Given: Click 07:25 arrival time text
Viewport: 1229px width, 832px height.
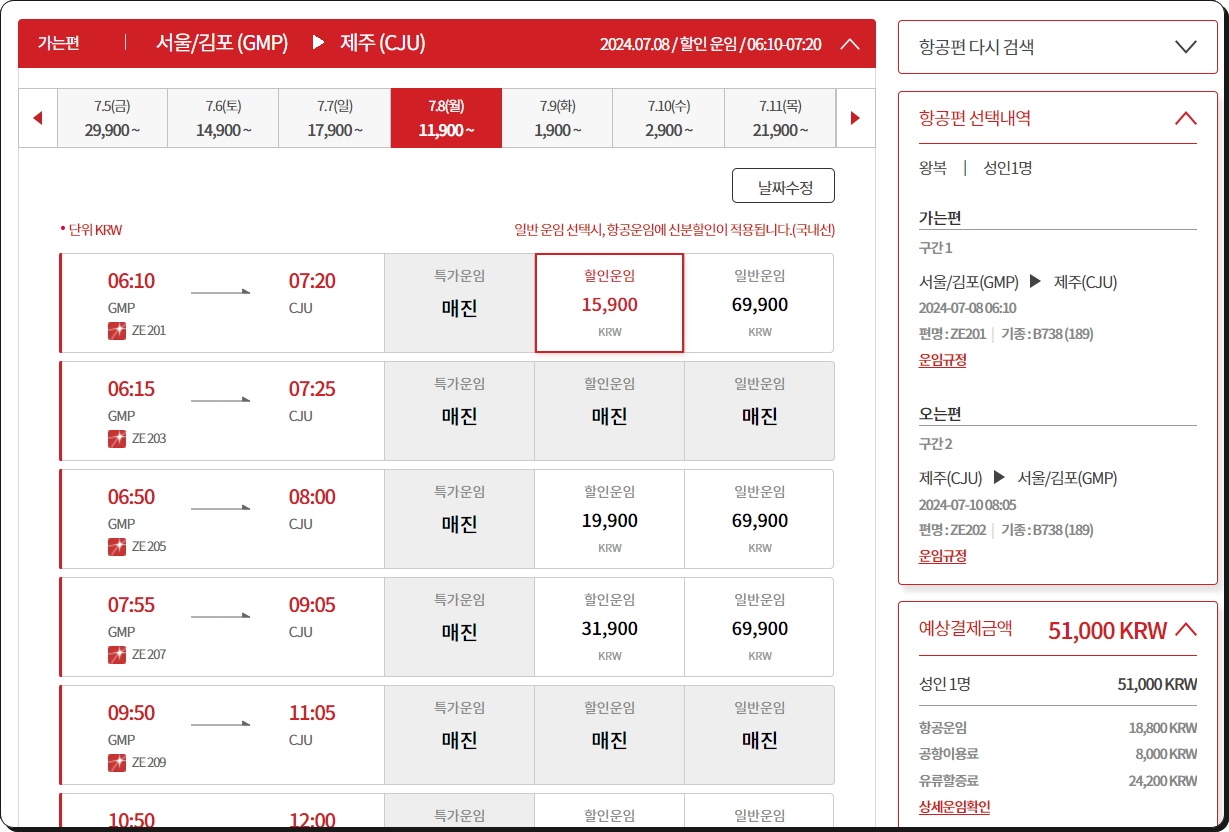Looking at the screenshot, I should point(312,389).
